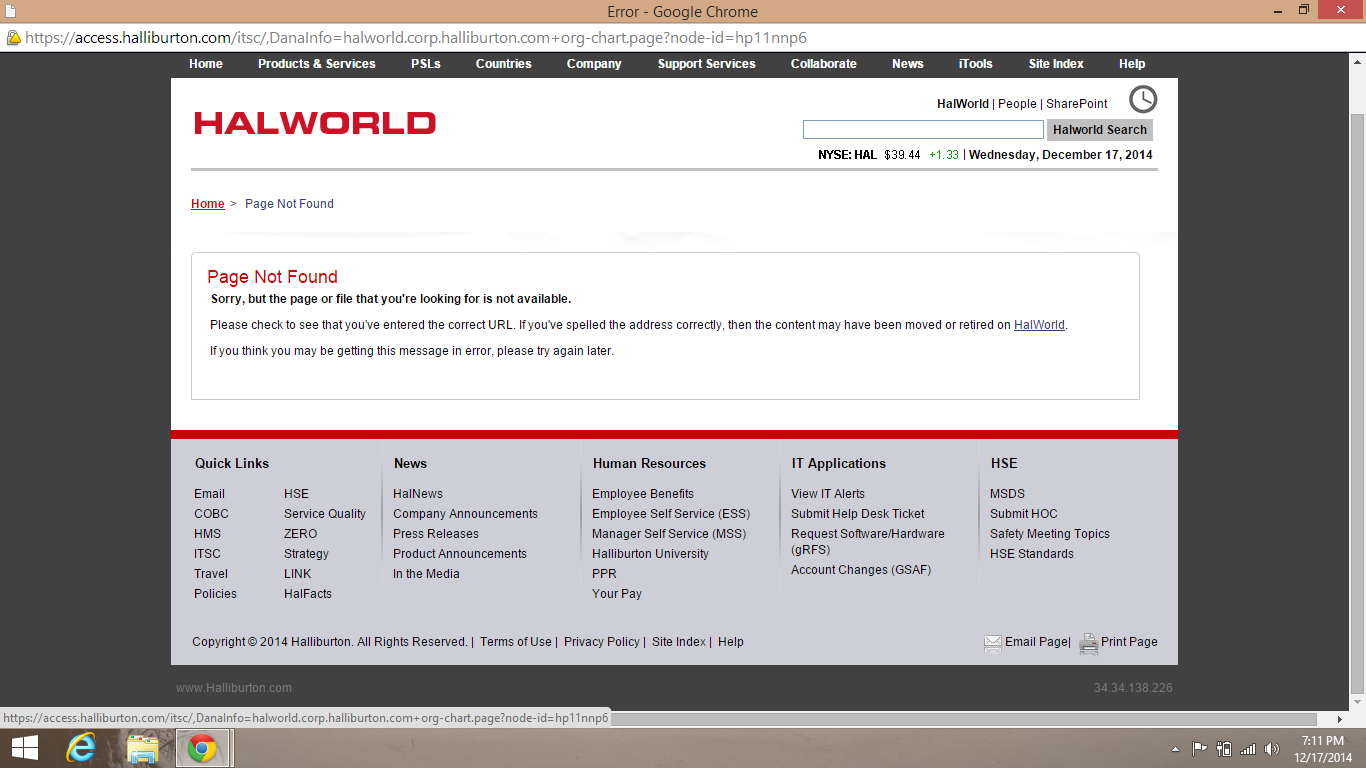Open Privacy Policy footer link
This screenshot has height=768, width=1366.
[602, 642]
